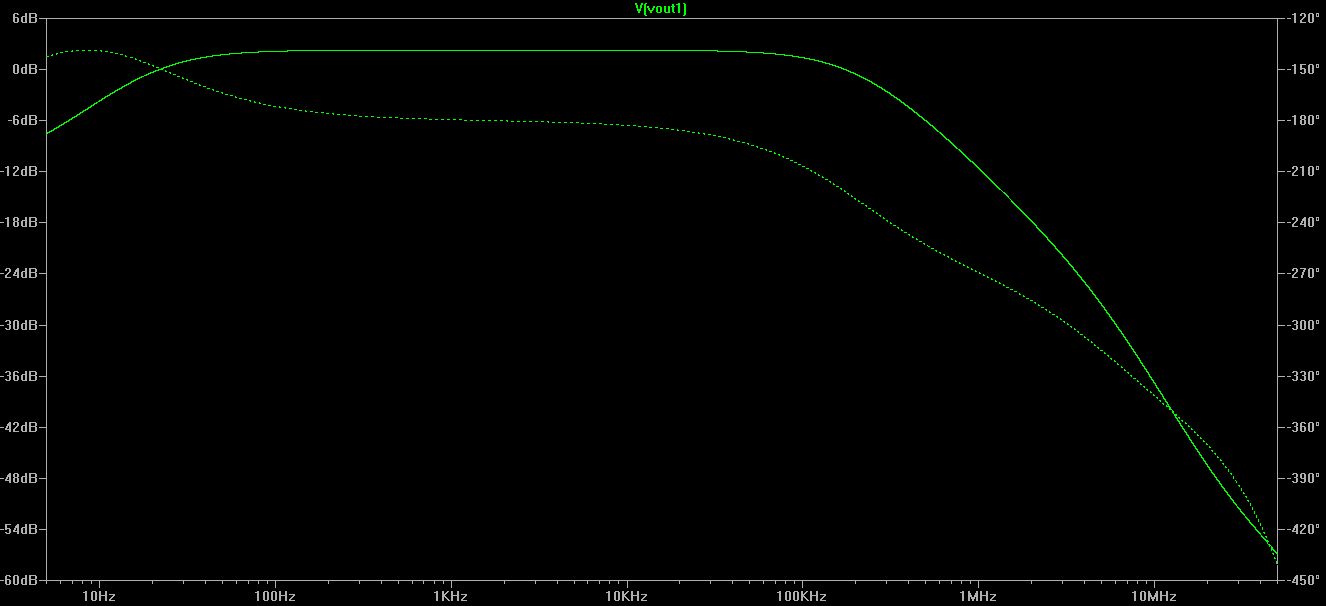Click the 100KHz frequency axis label
Image resolution: width=1326 pixels, height=606 pixels.
tap(802, 597)
